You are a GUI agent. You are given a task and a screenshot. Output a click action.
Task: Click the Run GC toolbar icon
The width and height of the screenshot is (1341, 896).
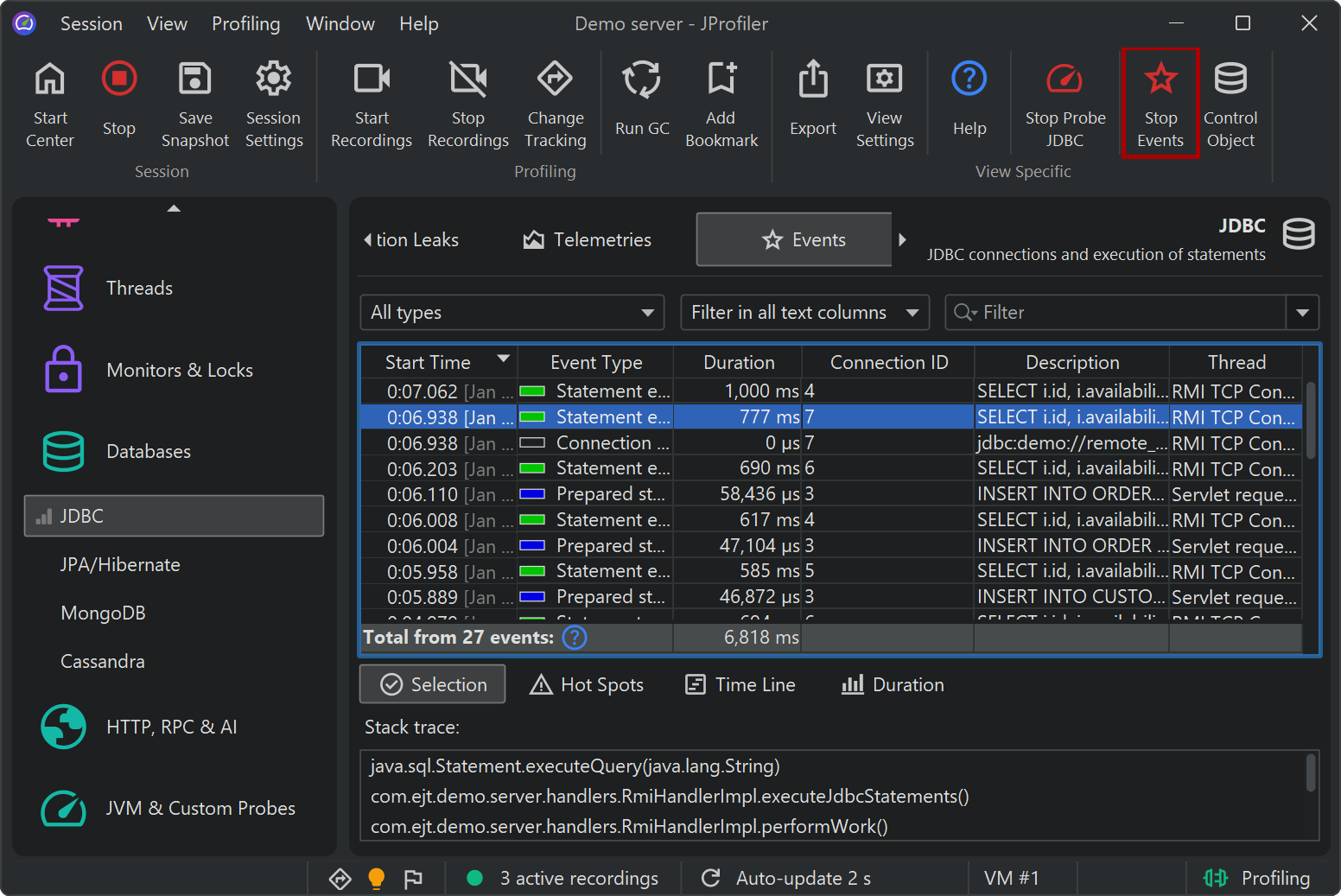click(x=641, y=80)
